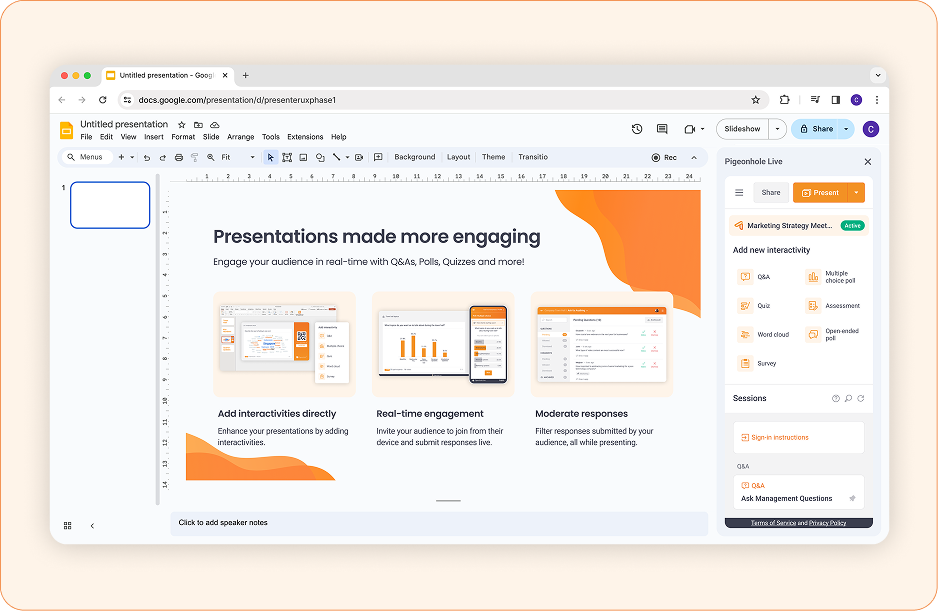Insert a text box
The width and height of the screenshot is (938, 611).
[x=287, y=157]
